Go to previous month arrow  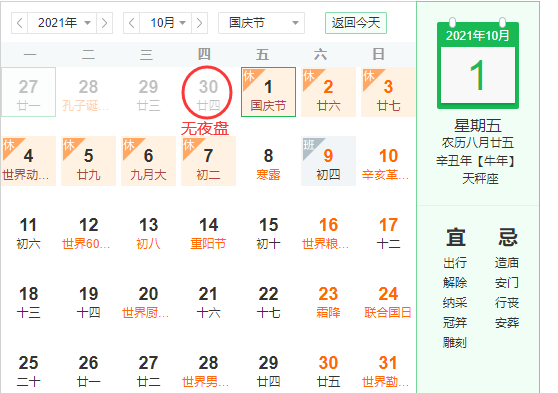pos(131,23)
